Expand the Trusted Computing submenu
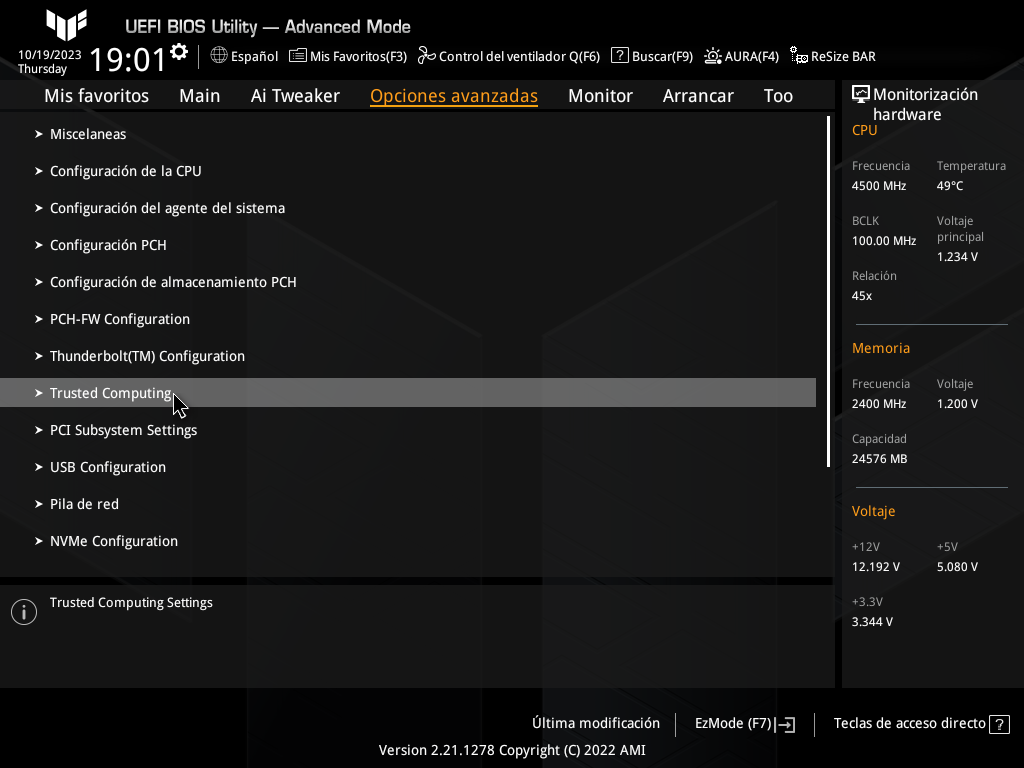Viewport: 1024px width, 768px height. tap(111, 393)
